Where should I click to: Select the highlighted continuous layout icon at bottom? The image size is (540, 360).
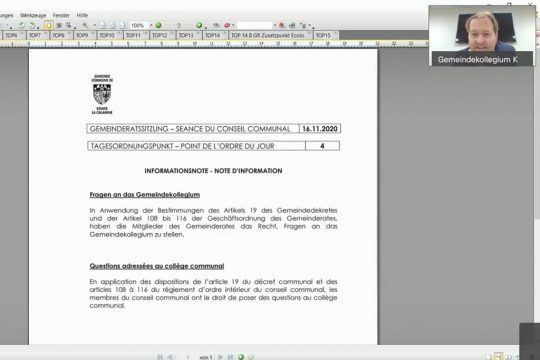tap(498, 357)
